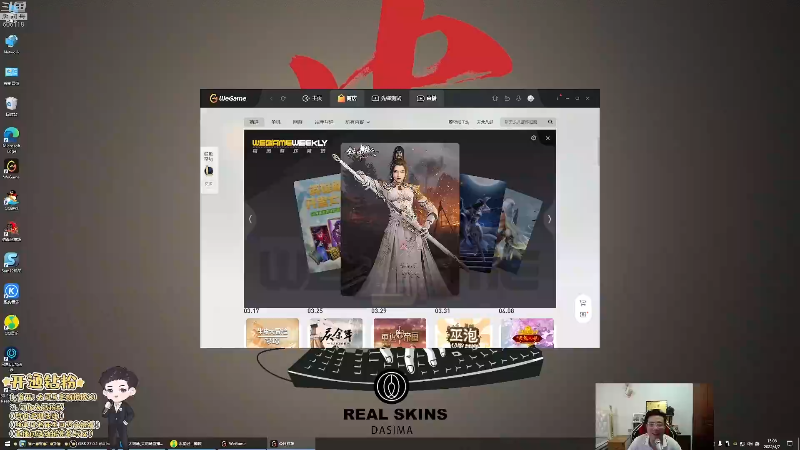Select the 03.25 timeline date
Viewport: 800px width, 450px height.
point(315,311)
